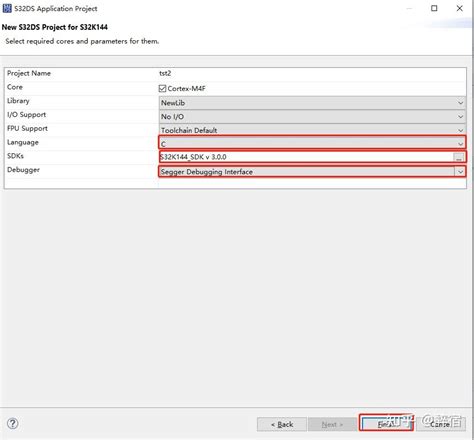The height and width of the screenshot is (440, 474).
Task: Click the Finish button
Action: (386, 424)
